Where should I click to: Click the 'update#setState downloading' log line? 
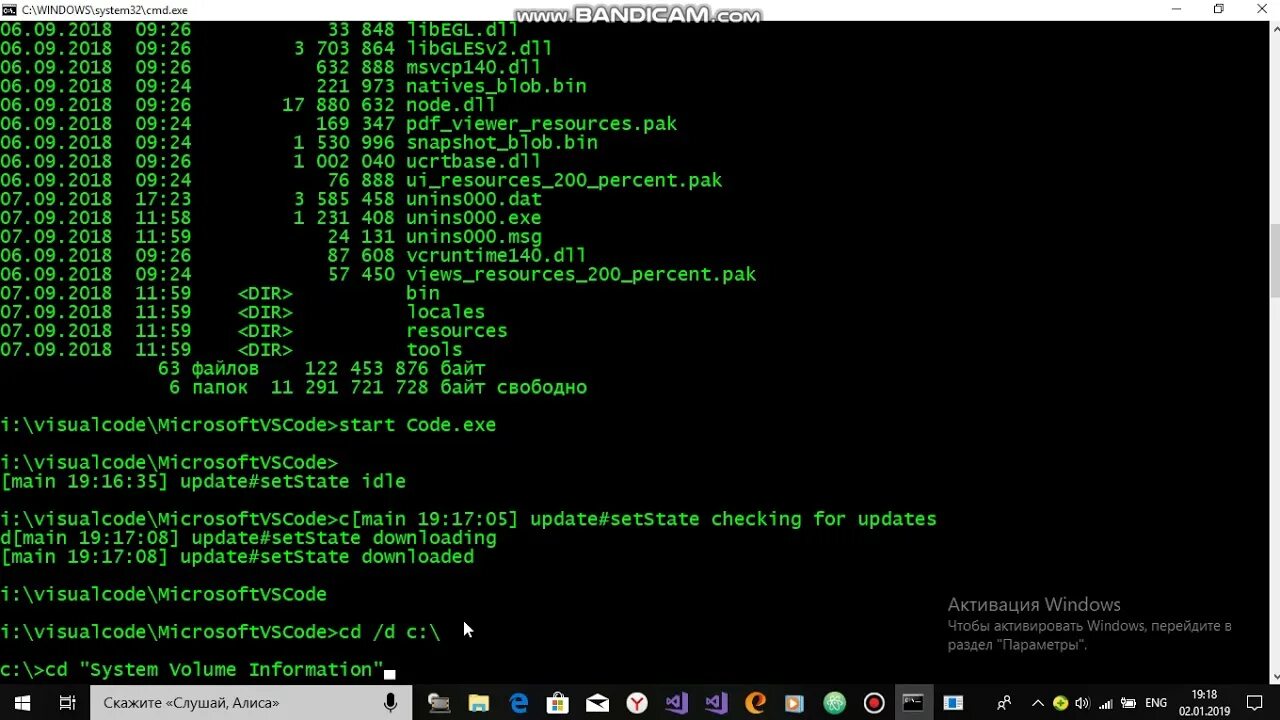point(344,538)
